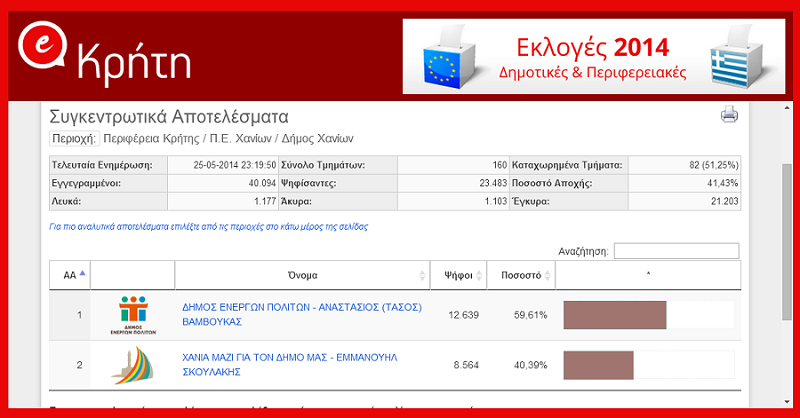Focus the Αναζήτηση search field
The image size is (800, 418).
(x=676, y=251)
